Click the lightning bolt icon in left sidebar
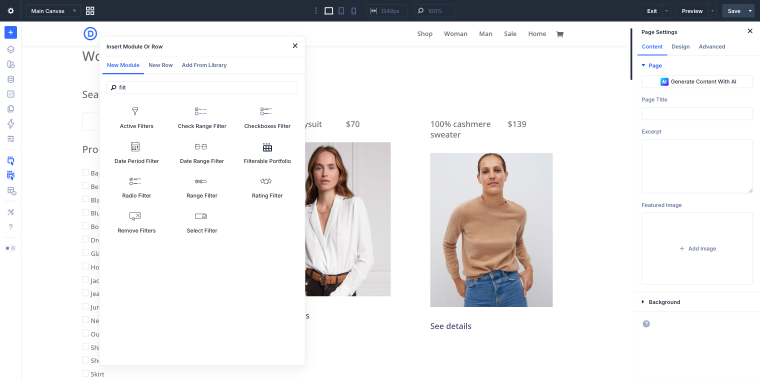Viewport: 760px width, 380px height. click(11, 124)
